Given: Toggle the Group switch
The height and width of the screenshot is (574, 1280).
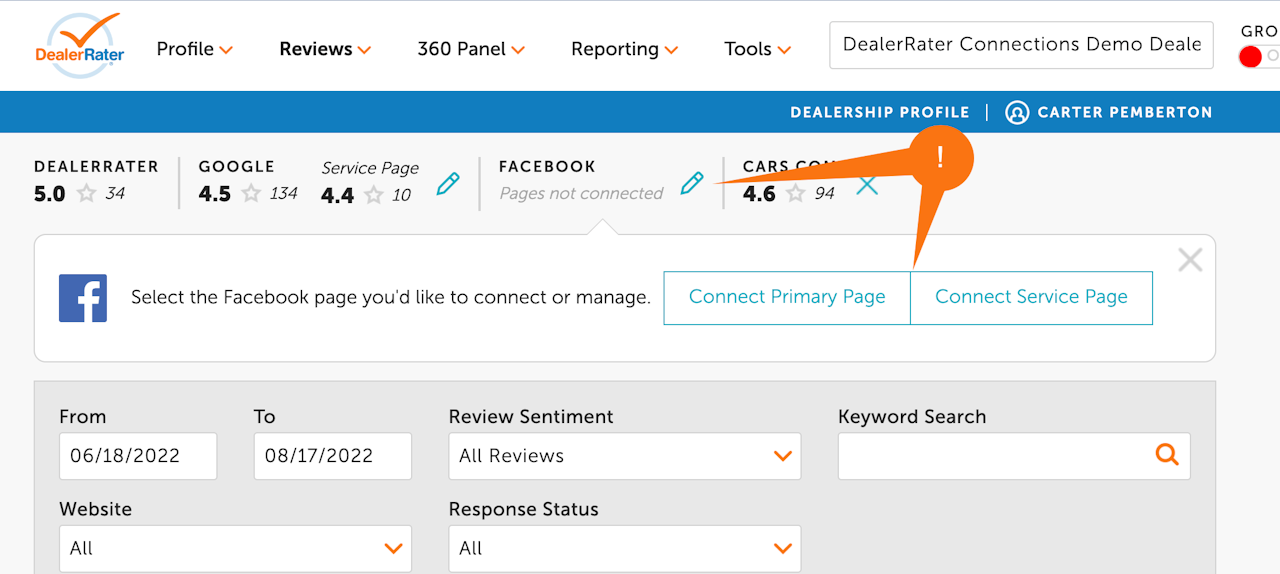Looking at the screenshot, I should 1258,57.
